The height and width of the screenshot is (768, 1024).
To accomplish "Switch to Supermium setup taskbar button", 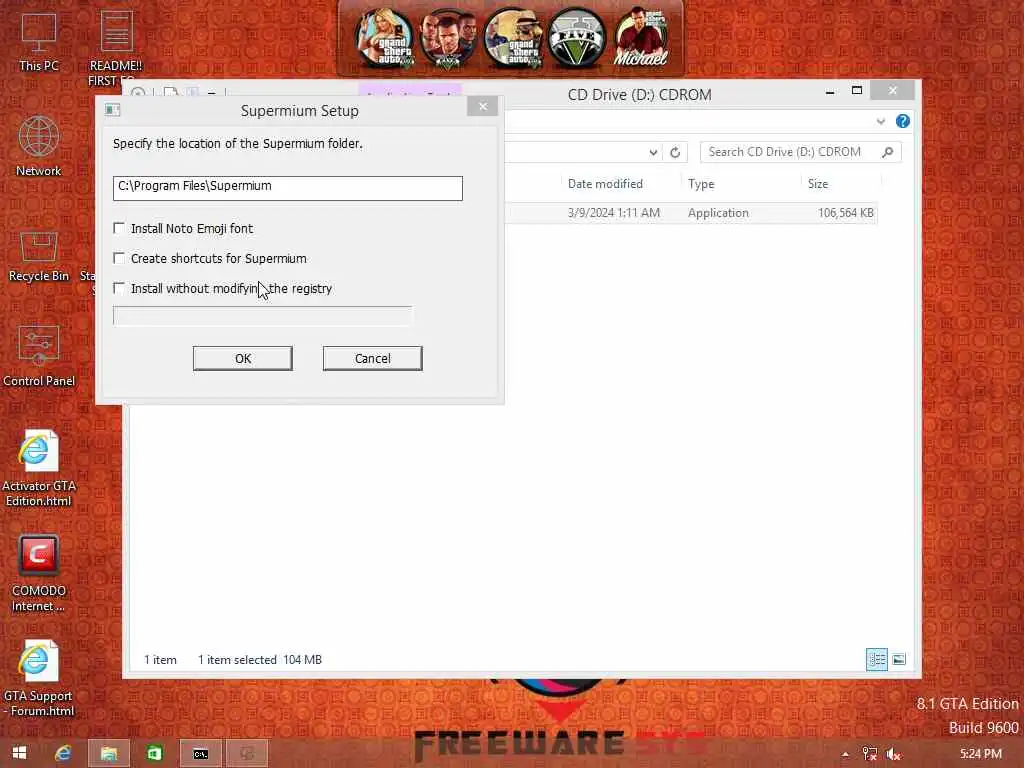I will point(246,753).
